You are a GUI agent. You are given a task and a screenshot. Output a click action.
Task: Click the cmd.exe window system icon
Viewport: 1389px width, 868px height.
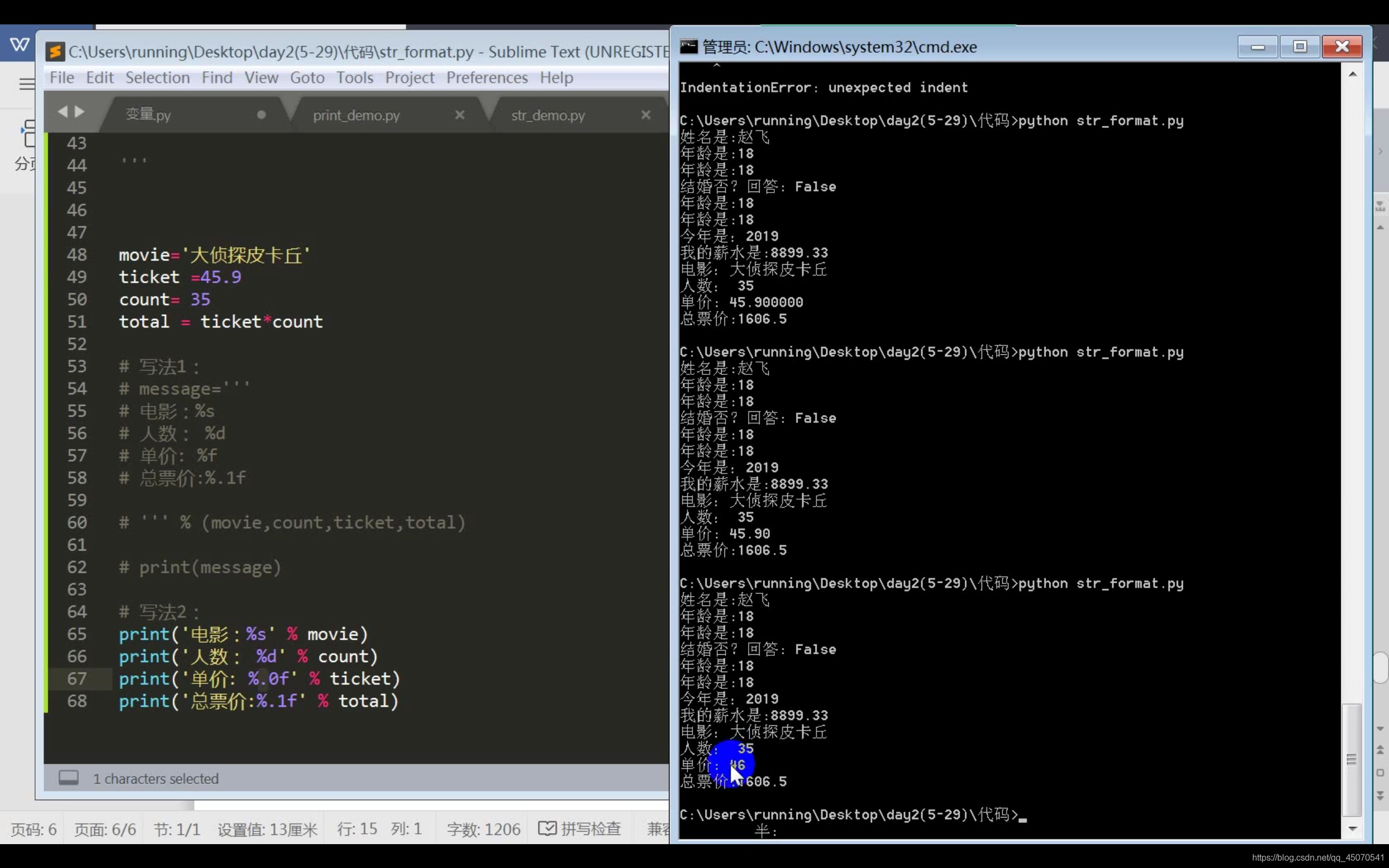(689, 47)
